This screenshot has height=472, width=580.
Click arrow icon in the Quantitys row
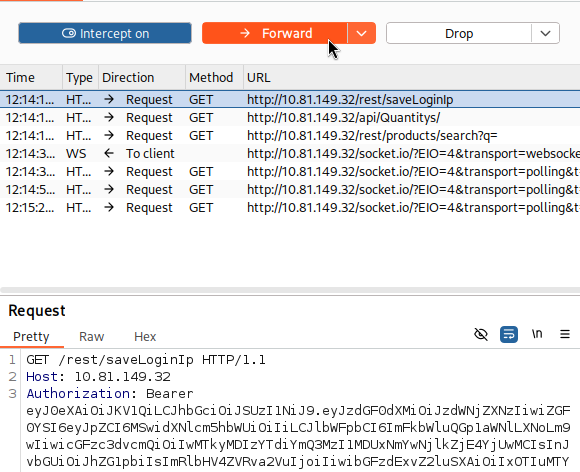(x=109, y=117)
